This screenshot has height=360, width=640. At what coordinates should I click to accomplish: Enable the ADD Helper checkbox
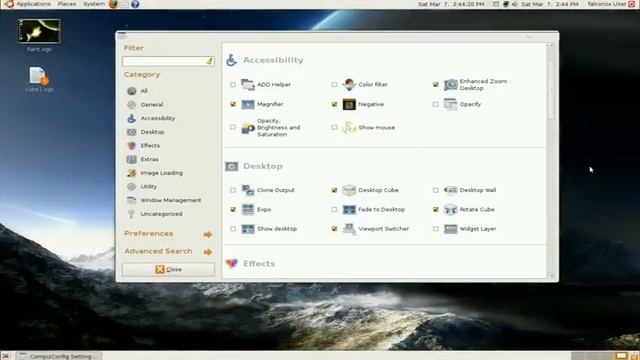point(233,84)
